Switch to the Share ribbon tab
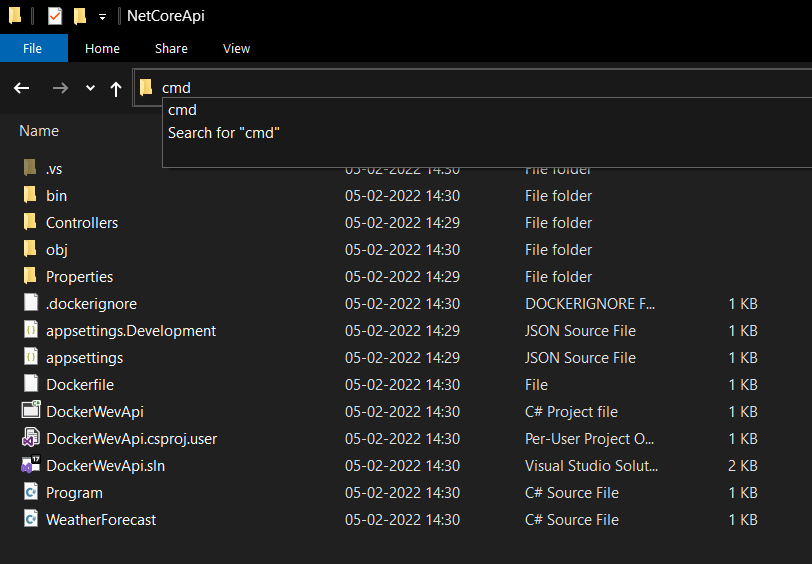Screen dimensions: 812x564 pyautogui.click(x=171, y=48)
